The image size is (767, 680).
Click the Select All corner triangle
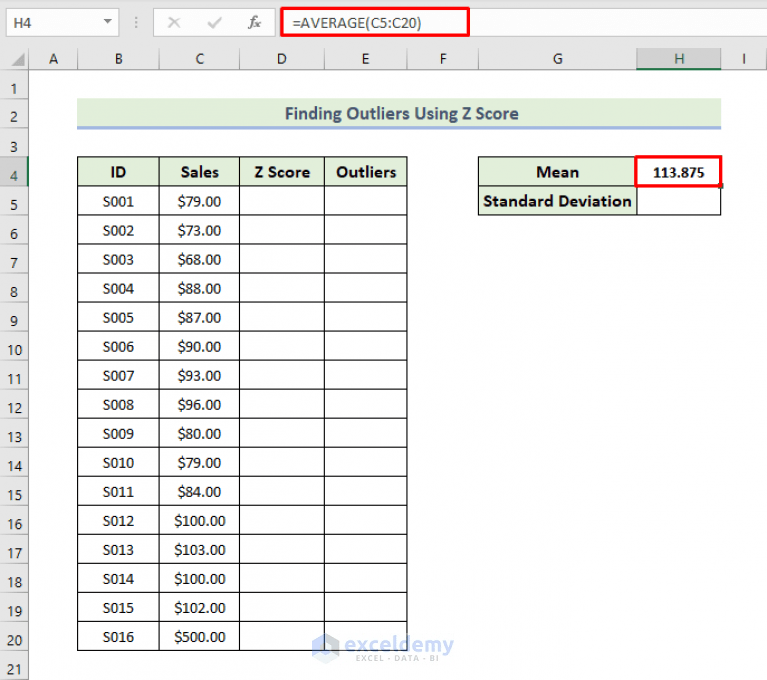(x=18, y=59)
